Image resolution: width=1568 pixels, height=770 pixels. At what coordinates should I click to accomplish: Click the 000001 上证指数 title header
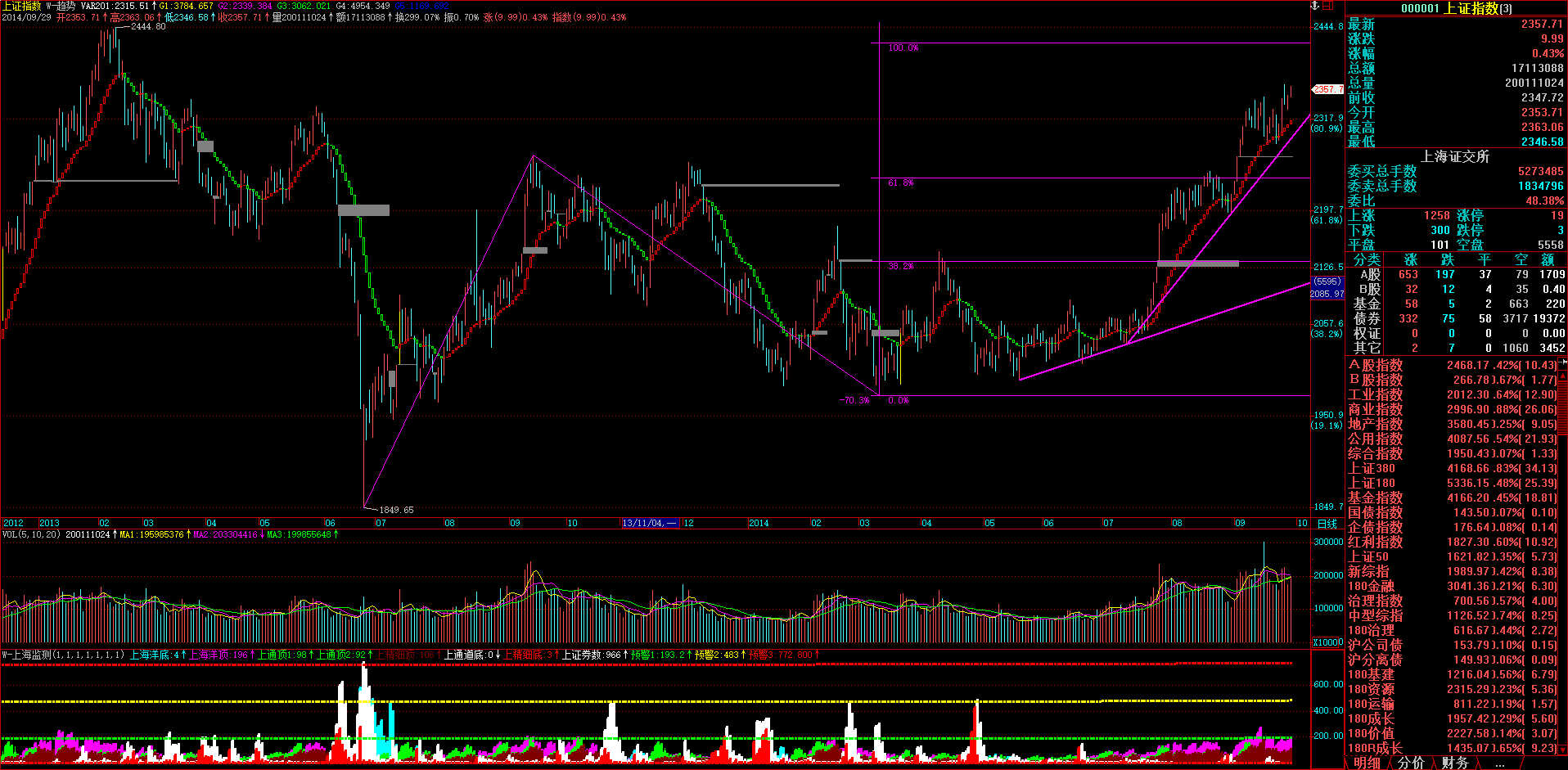[1456, 8]
